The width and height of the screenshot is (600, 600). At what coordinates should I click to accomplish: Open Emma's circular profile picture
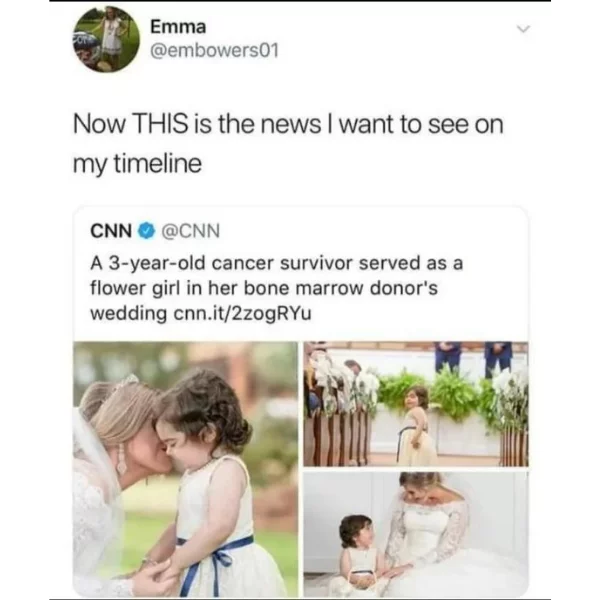pos(106,39)
